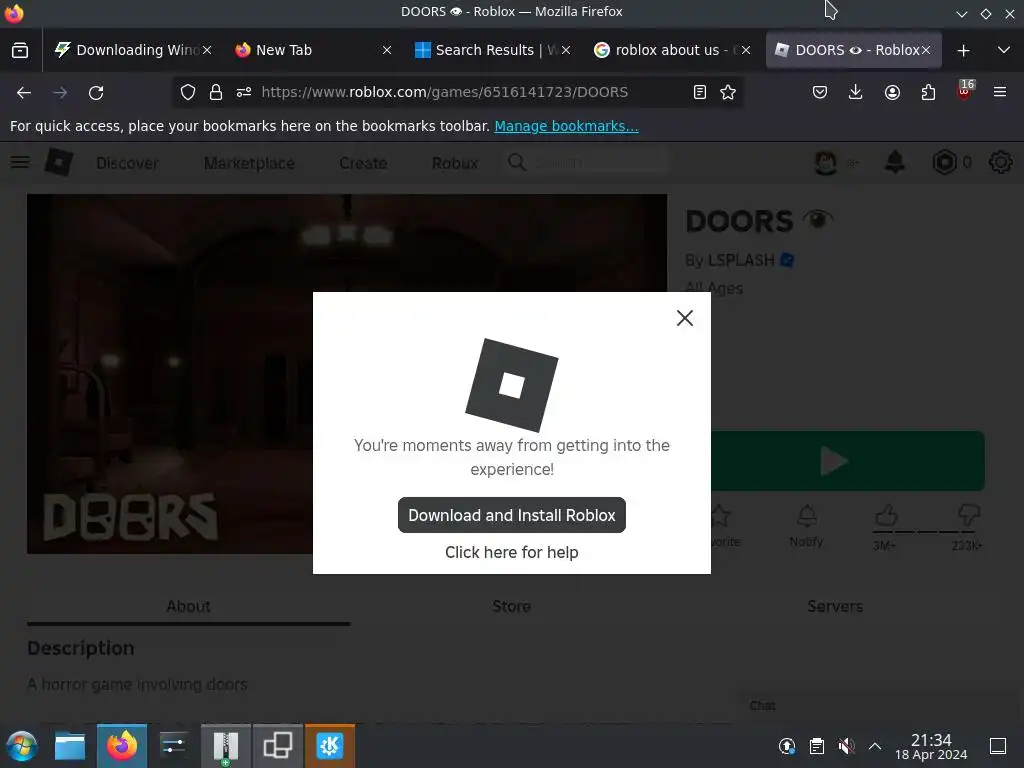Click DOORS game thumbnail image

[x=170, y=374]
